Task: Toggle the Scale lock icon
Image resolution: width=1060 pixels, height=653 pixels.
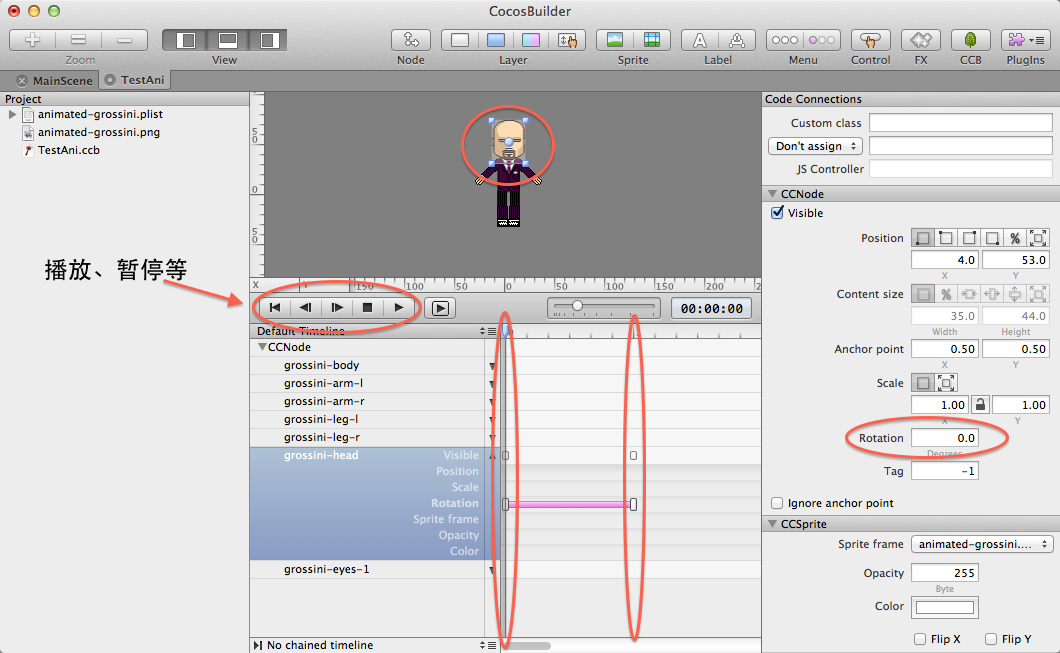Action: [980, 405]
